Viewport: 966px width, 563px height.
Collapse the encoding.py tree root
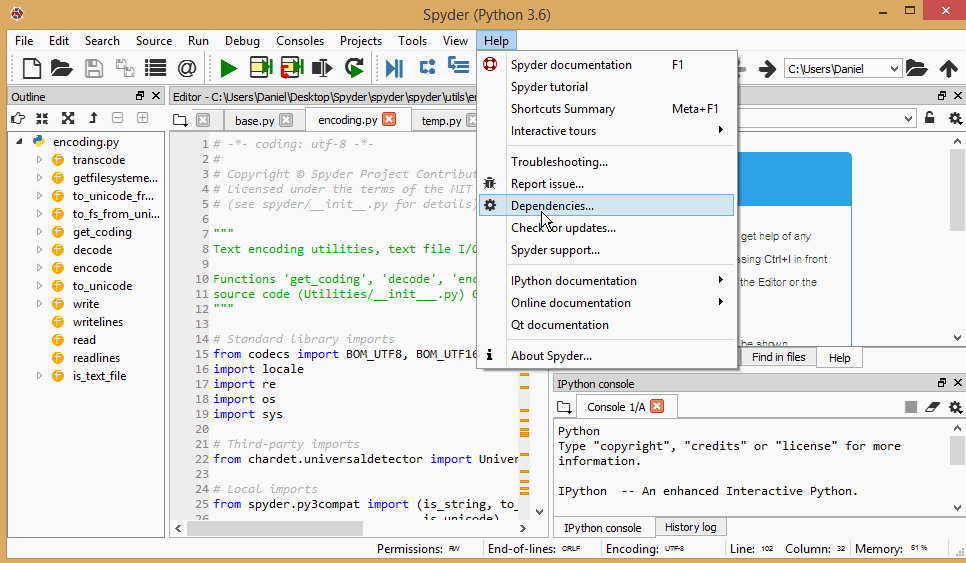coord(19,142)
